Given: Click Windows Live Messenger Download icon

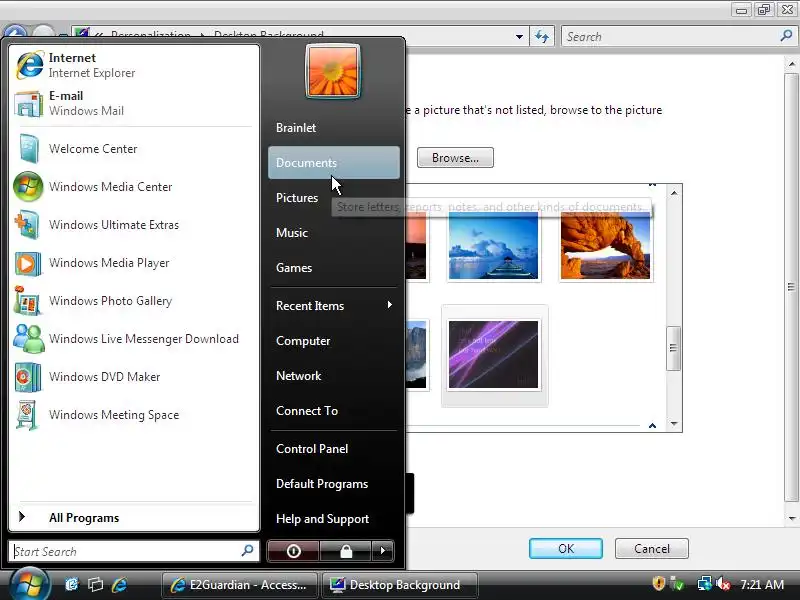Looking at the screenshot, I should point(28,339).
